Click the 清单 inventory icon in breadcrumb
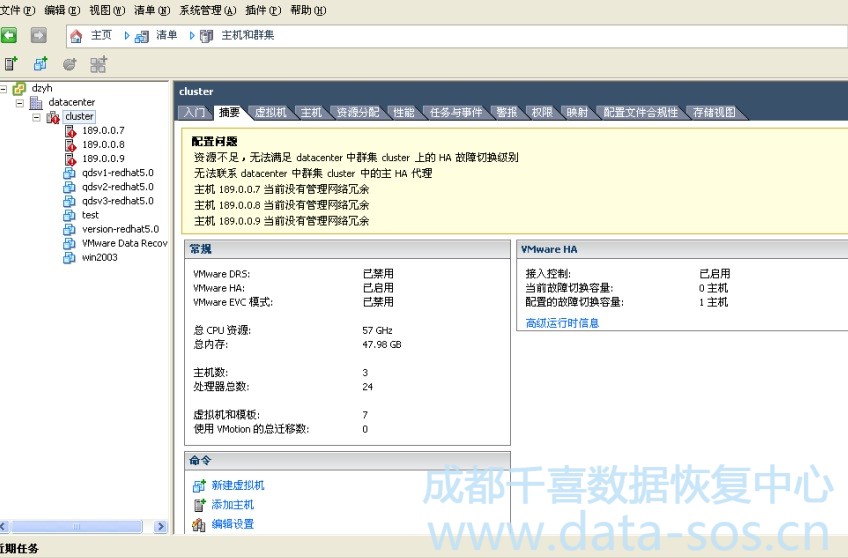This screenshot has height=558, width=848. [x=142, y=36]
